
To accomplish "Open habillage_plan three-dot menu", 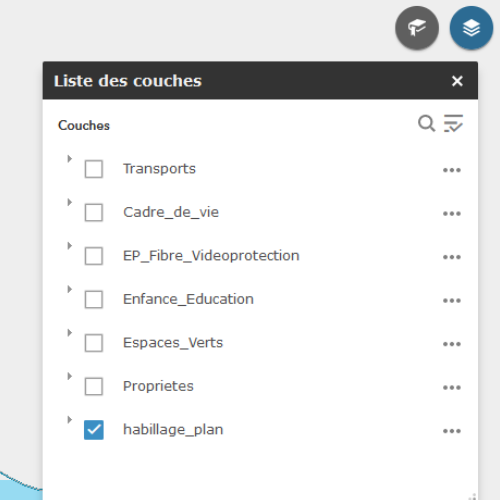I will (x=452, y=431).
